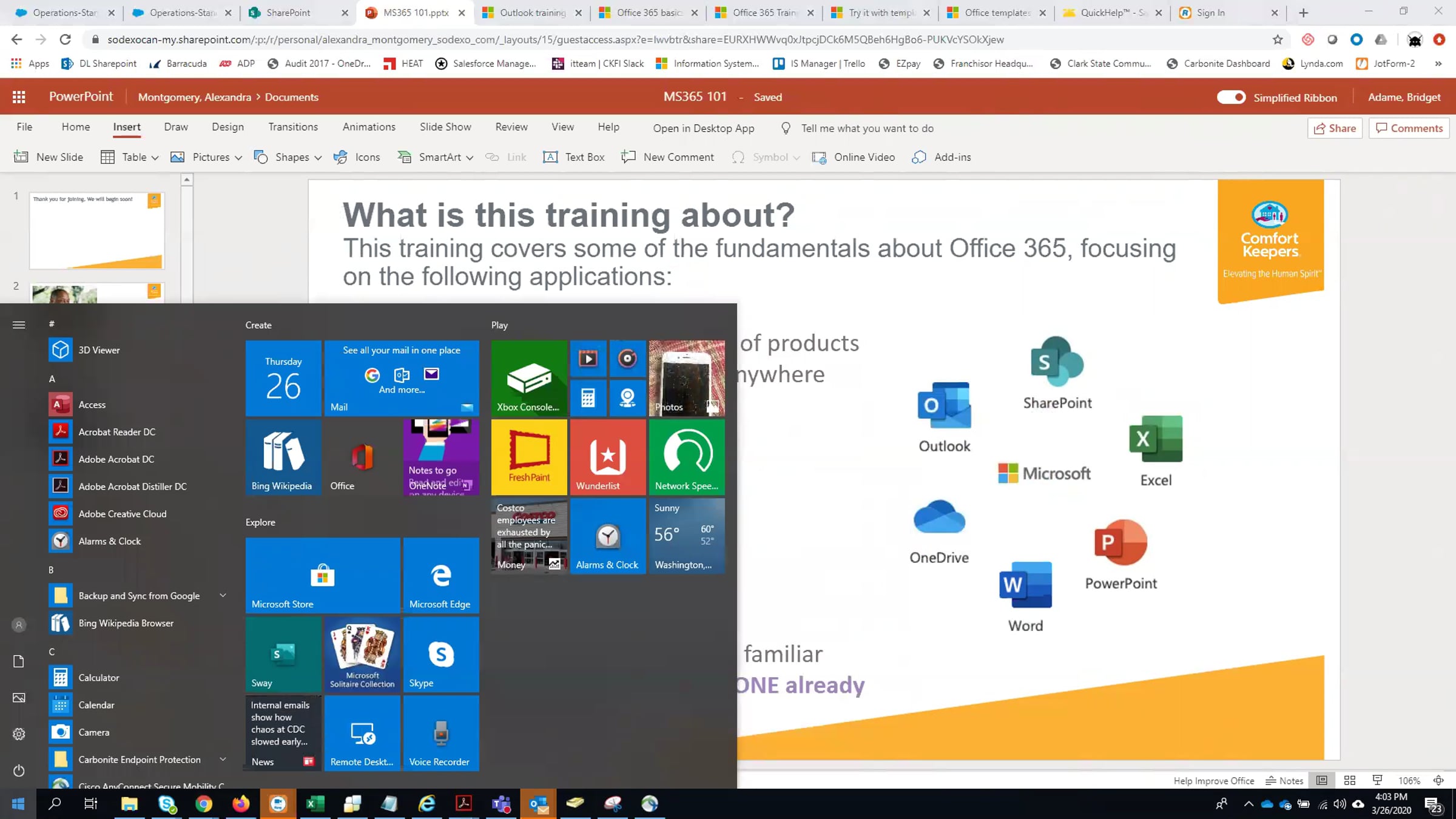Click Open in Desktop App
This screenshot has width=1456, height=819.
703,128
